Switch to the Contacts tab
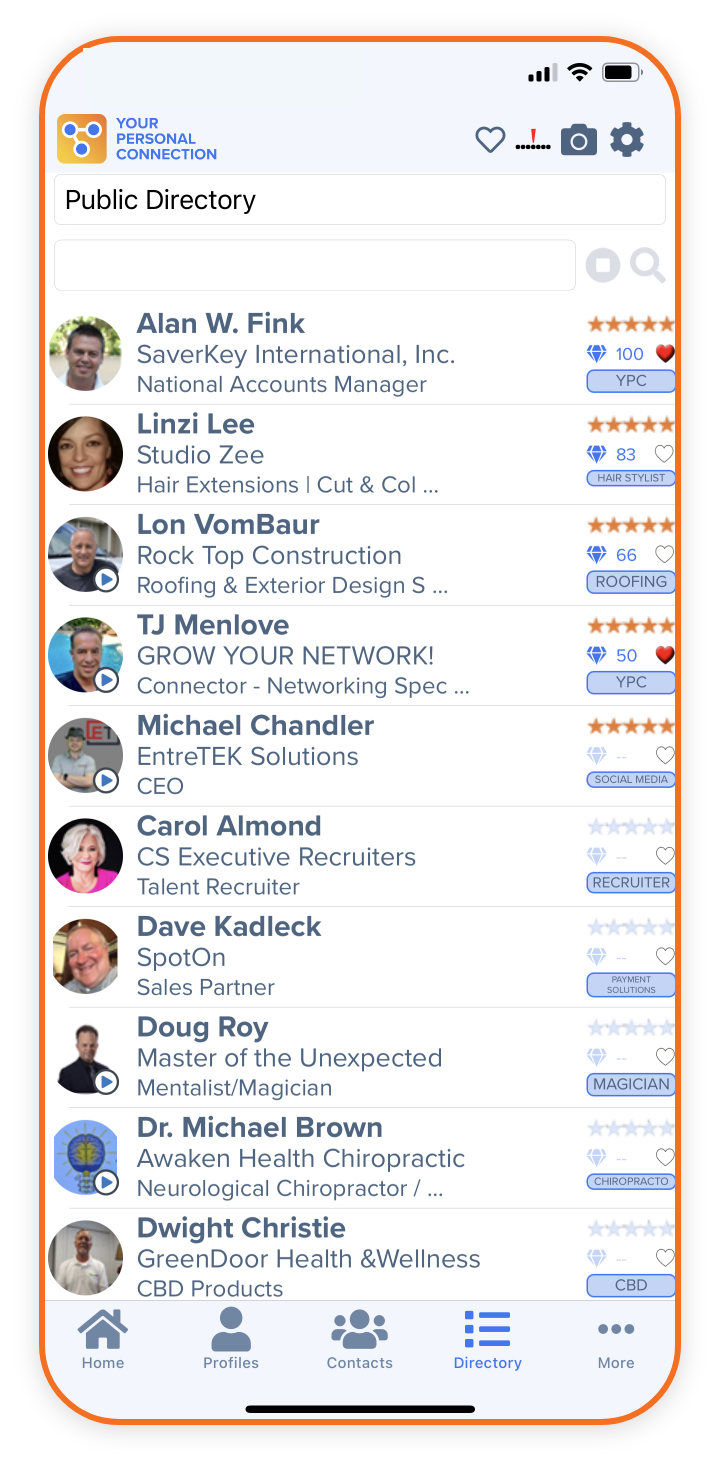Image resolution: width=720 pixels, height=1467 pixels. [x=360, y=1340]
